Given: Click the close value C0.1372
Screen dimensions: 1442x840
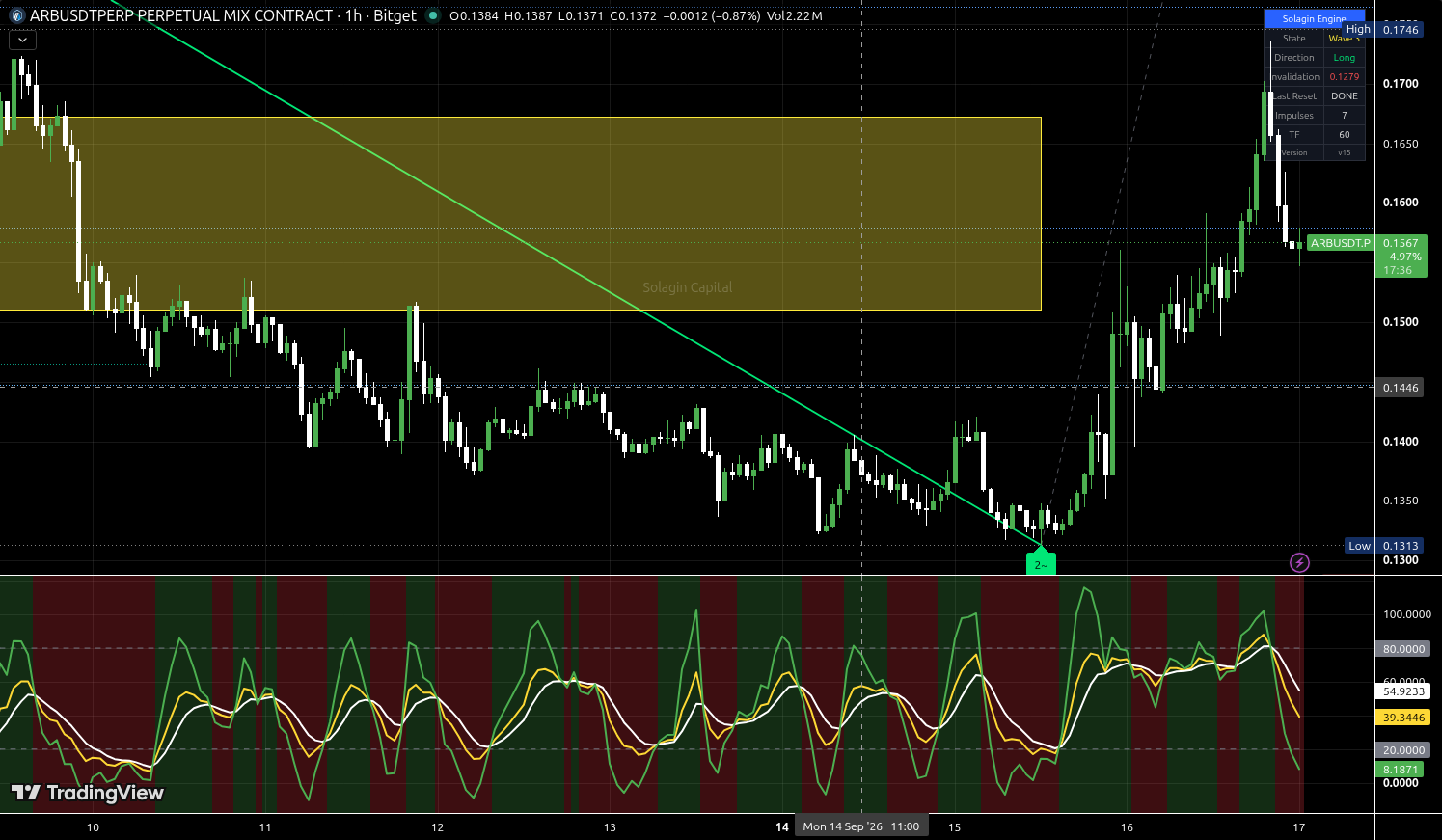Looking at the screenshot, I should pos(633,16).
